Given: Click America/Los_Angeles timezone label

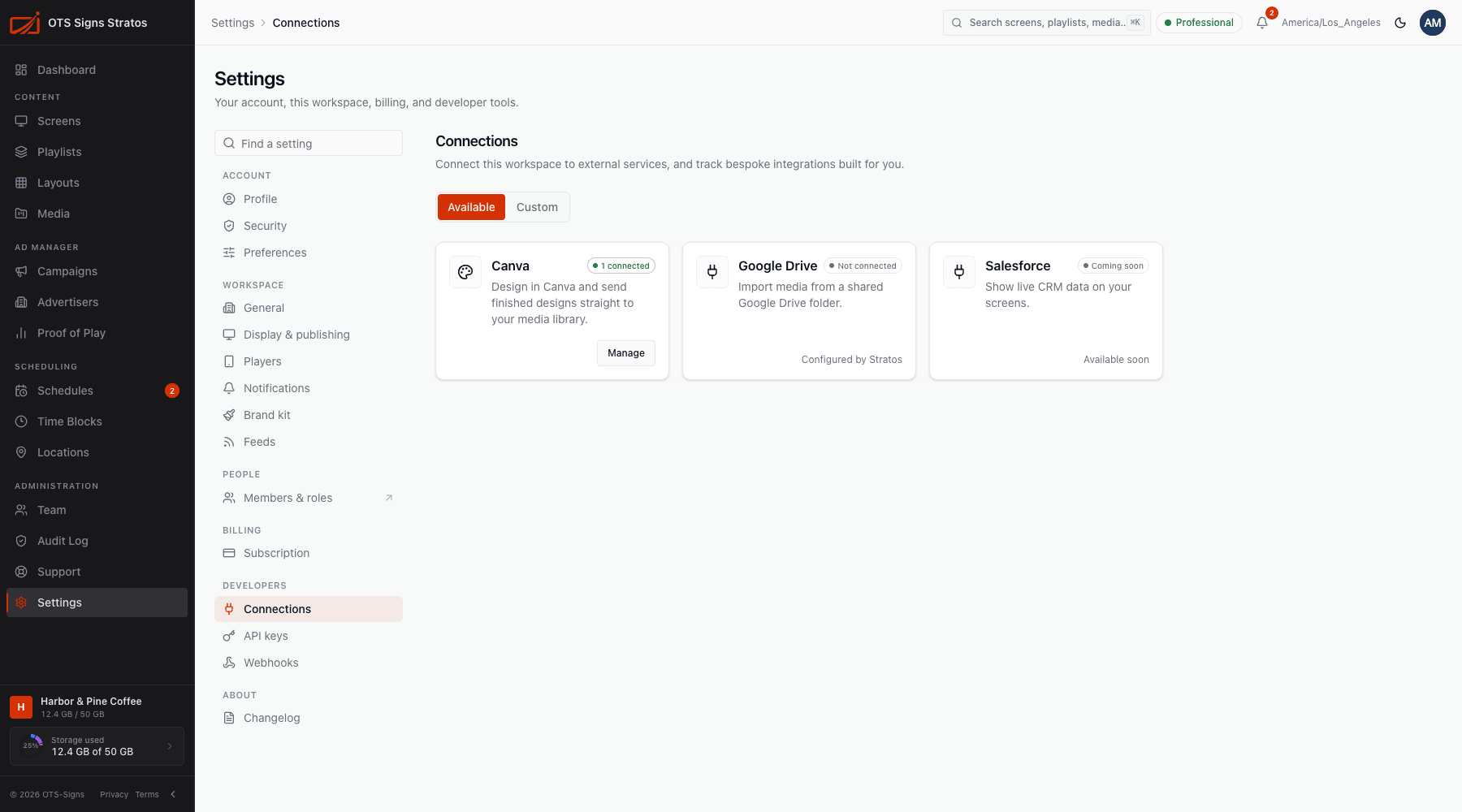Looking at the screenshot, I should (1330, 23).
